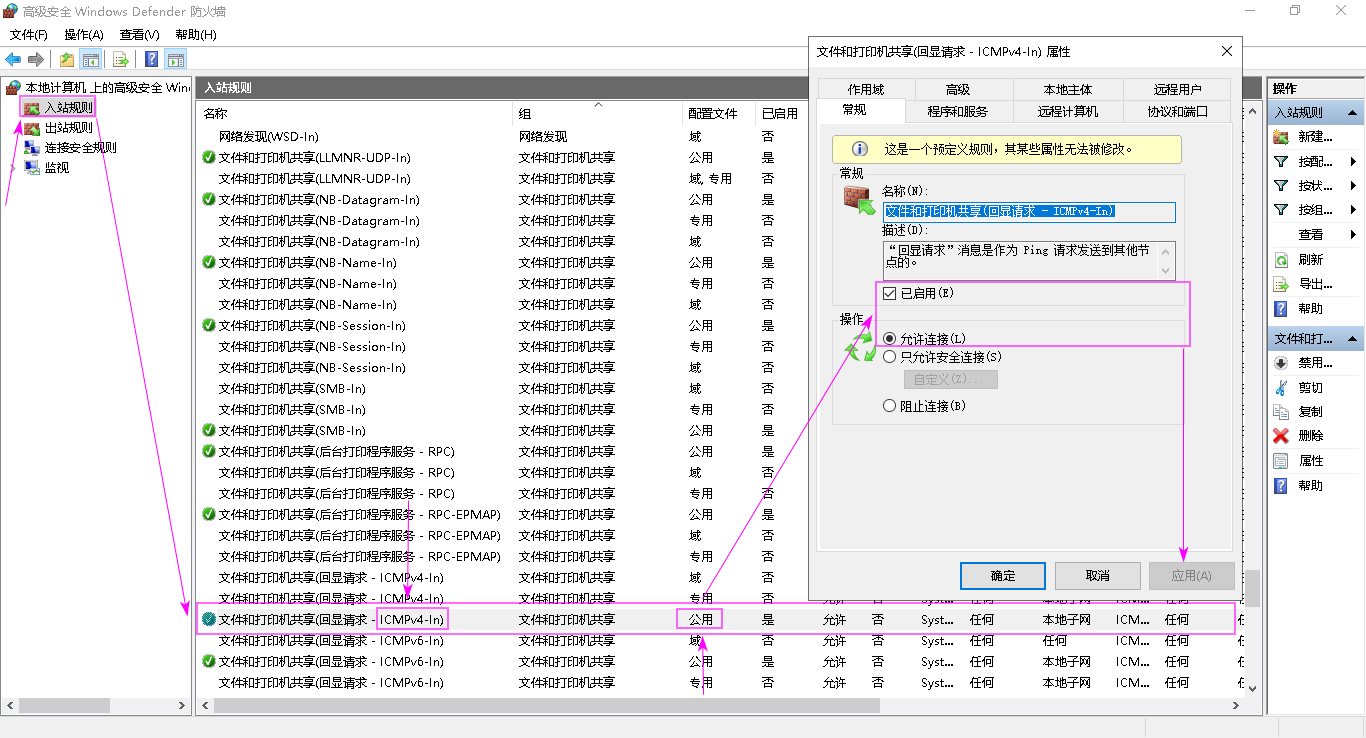Image resolution: width=1366 pixels, height=738 pixels.
Task: Sort the rule list by 名称 column
Action: [x=355, y=113]
